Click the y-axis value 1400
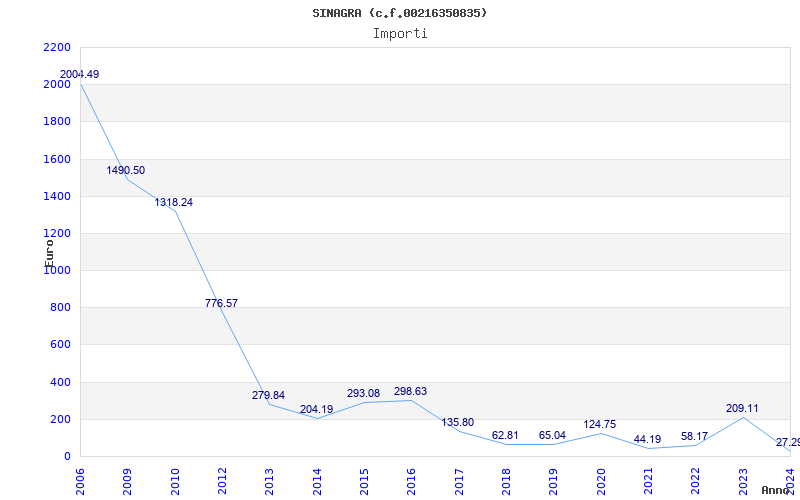 [57, 196]
